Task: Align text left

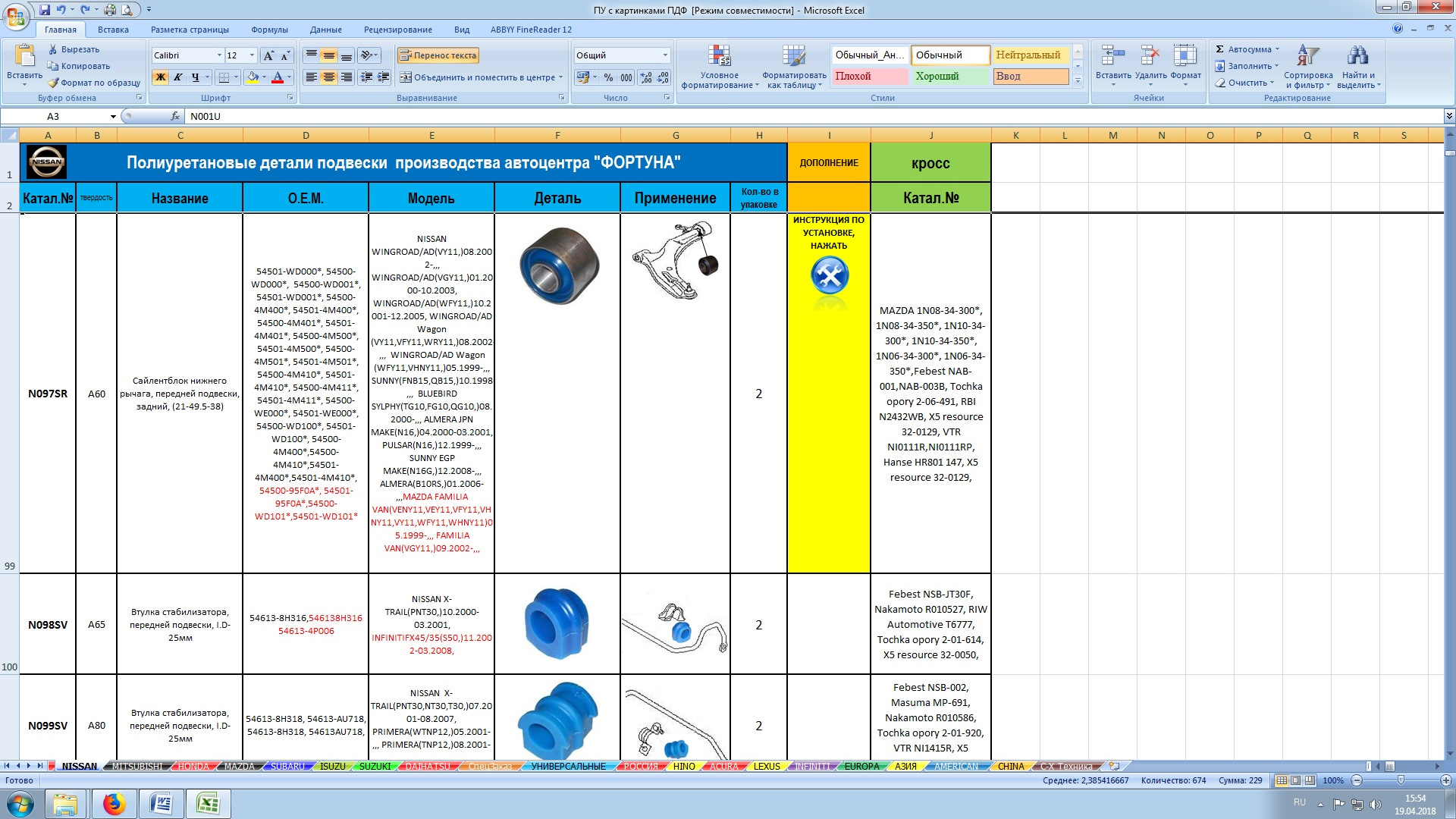Action: point(311,77)
